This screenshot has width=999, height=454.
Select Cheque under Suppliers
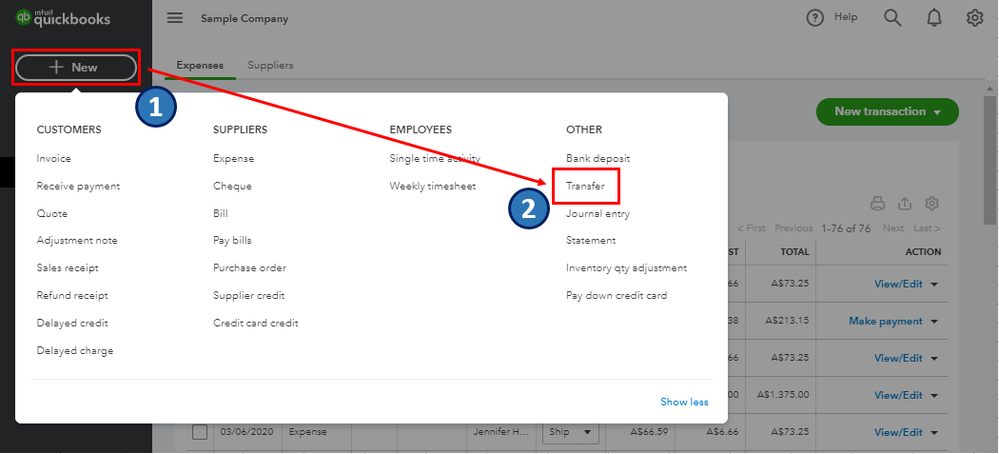coord(232,186)
